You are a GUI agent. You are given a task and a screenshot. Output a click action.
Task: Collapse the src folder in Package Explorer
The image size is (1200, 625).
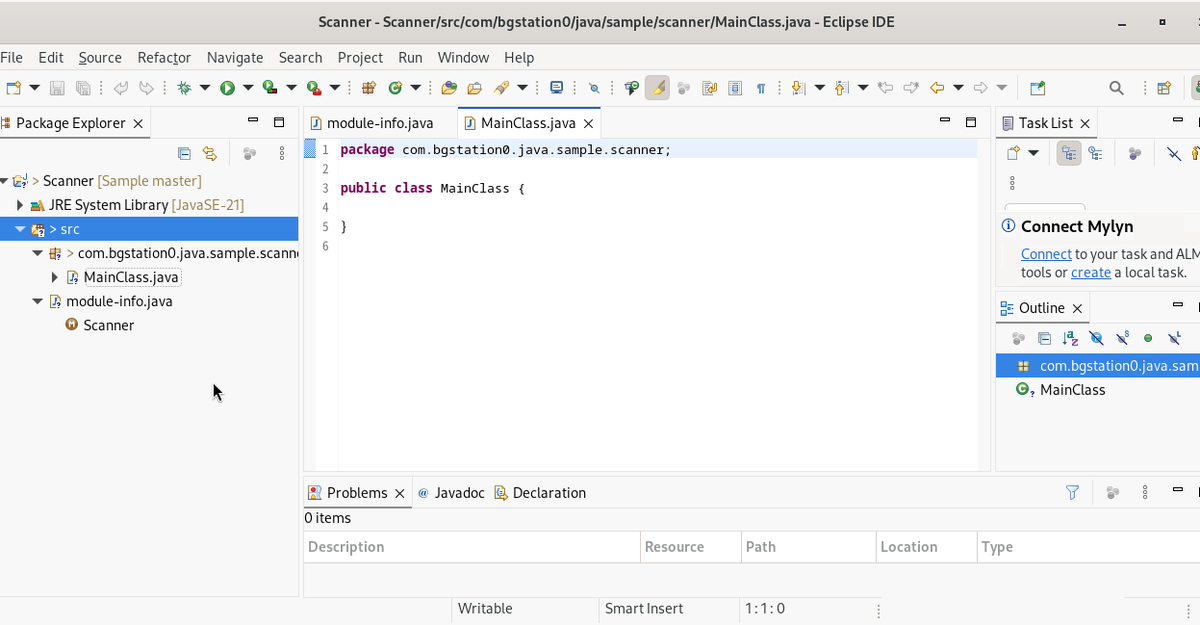click(x=19, y=229)
